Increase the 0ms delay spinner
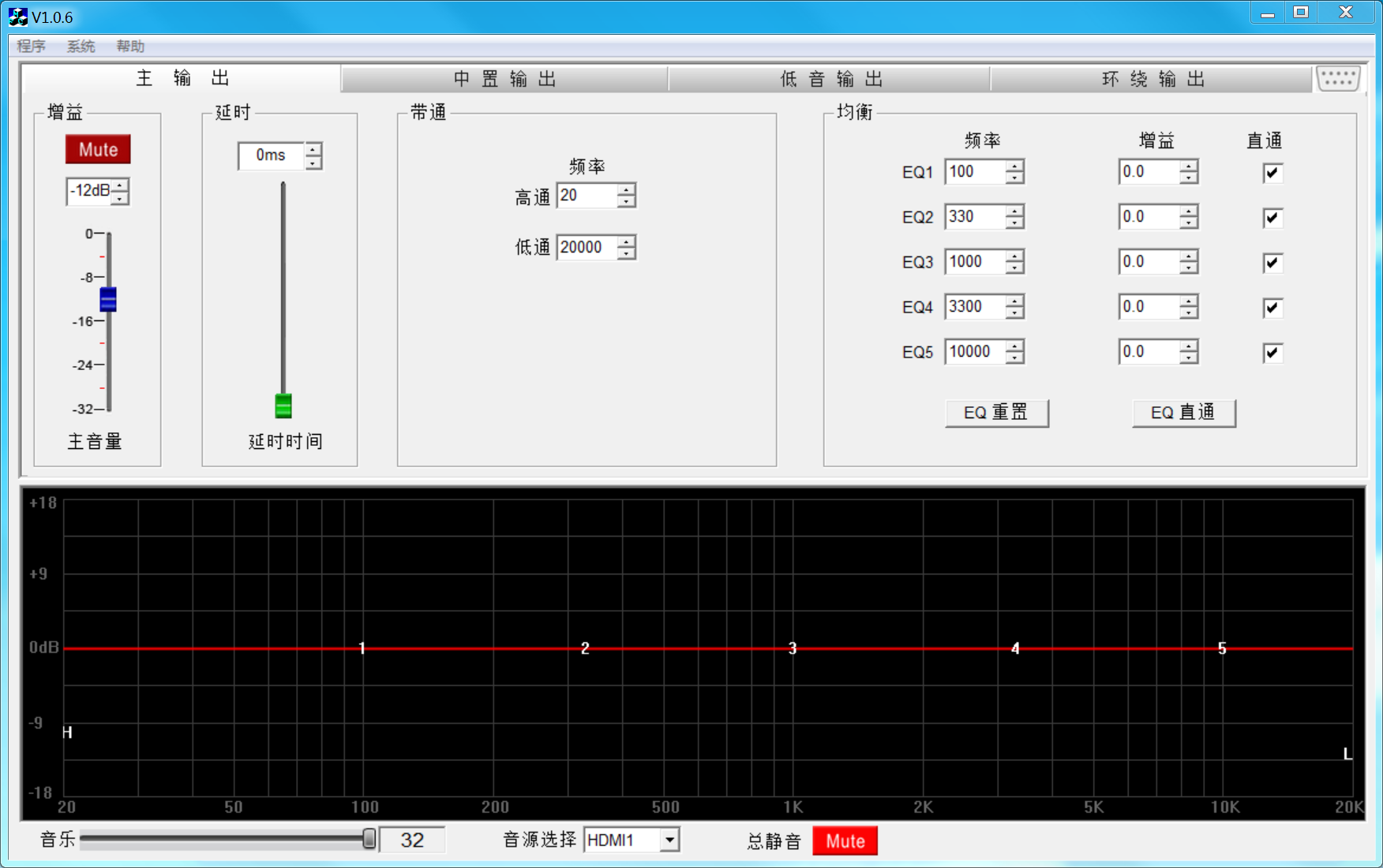Image resolution: width=1383 pixels, height=868 pixels. (313, 149)
